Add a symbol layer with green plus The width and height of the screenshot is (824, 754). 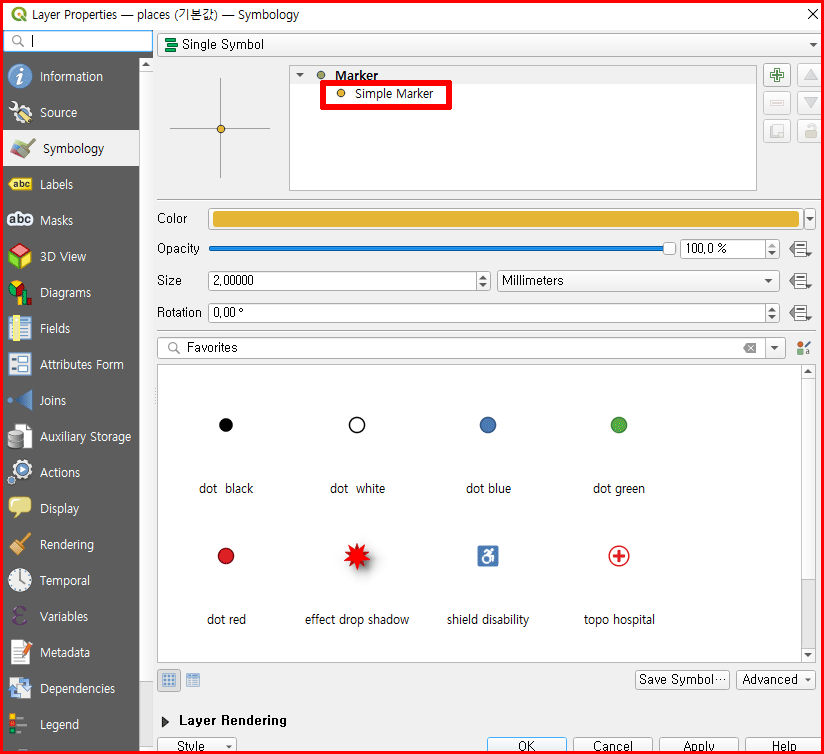click(x=777, y=76)
